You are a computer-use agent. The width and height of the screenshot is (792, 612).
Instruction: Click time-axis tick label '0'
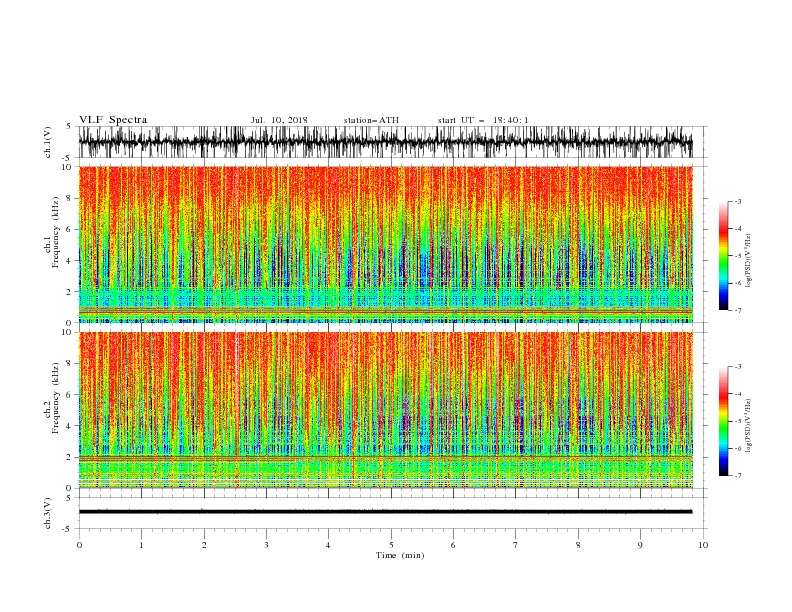79,545
